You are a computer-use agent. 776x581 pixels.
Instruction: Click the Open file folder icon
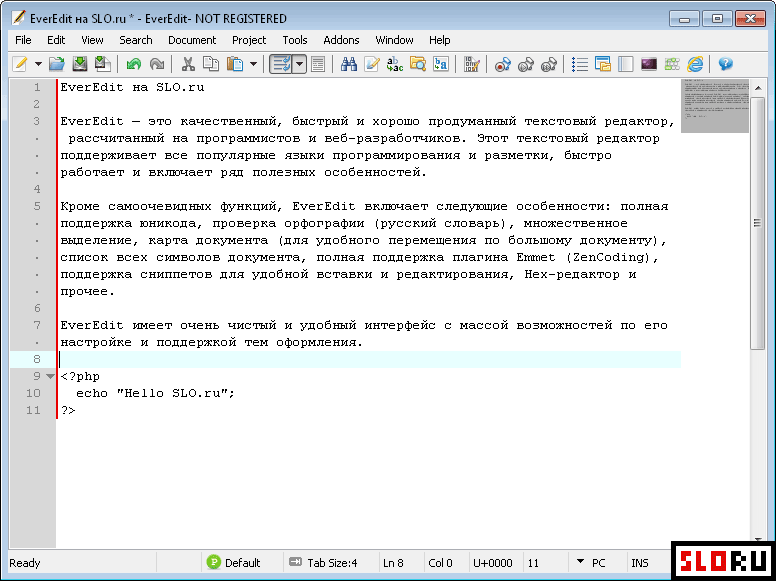[57, 64]
